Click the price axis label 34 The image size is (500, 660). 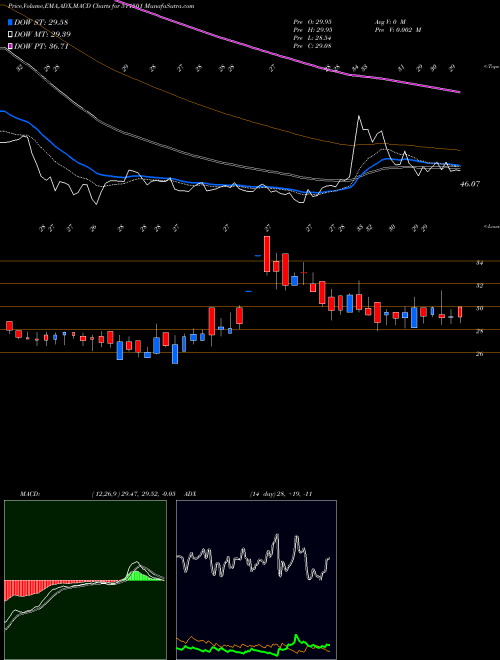[x=479, y=263]
